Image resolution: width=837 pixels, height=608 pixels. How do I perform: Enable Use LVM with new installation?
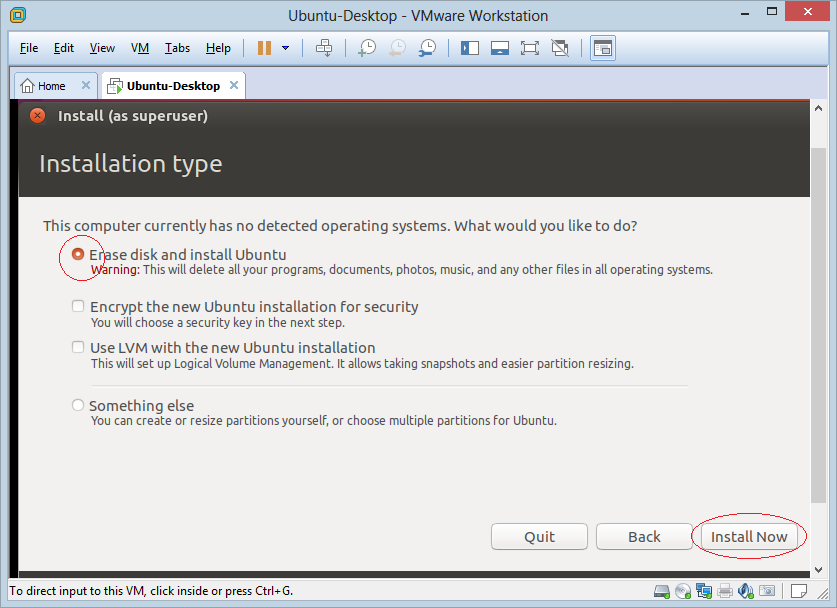coord(78,347)
